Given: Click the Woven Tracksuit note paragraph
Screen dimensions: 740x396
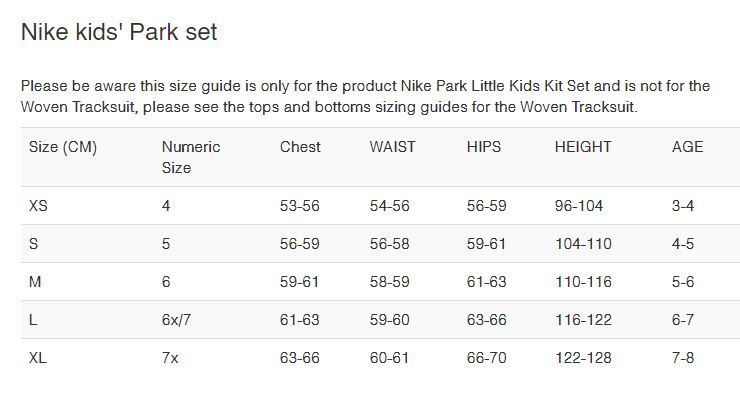Looking at the screenshot, I should tap(366, 96).
